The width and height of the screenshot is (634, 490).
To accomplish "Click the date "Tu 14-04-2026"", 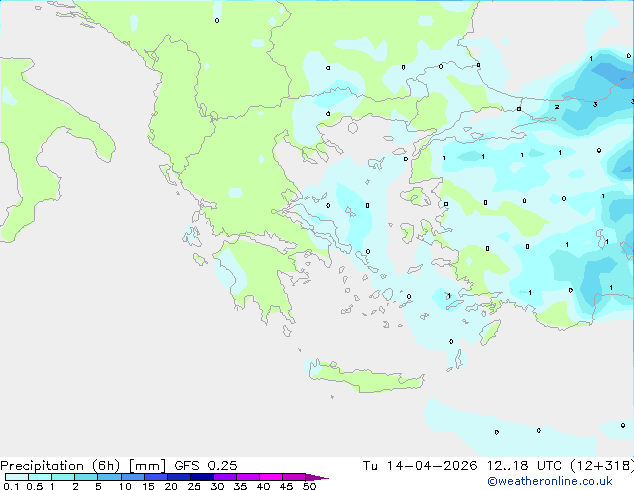I will [x=420, y=466].
